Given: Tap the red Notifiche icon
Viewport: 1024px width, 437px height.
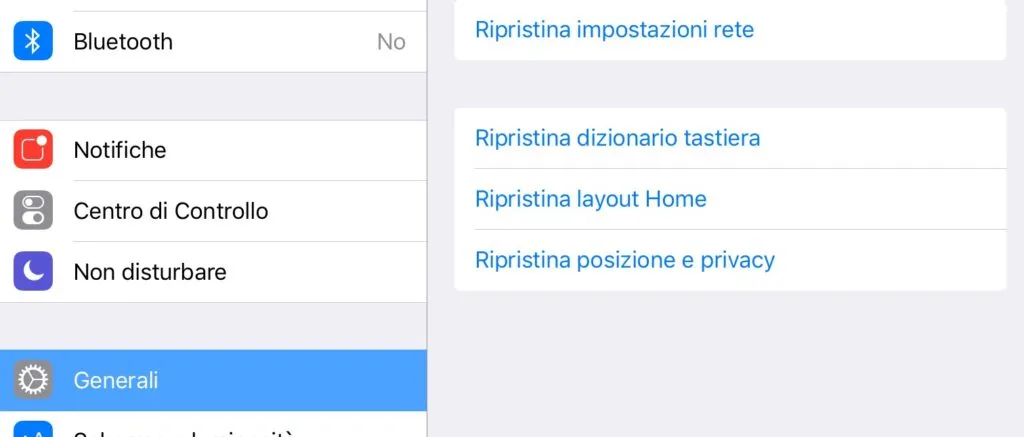Looking at the screenshot, I should pos(33,150).
